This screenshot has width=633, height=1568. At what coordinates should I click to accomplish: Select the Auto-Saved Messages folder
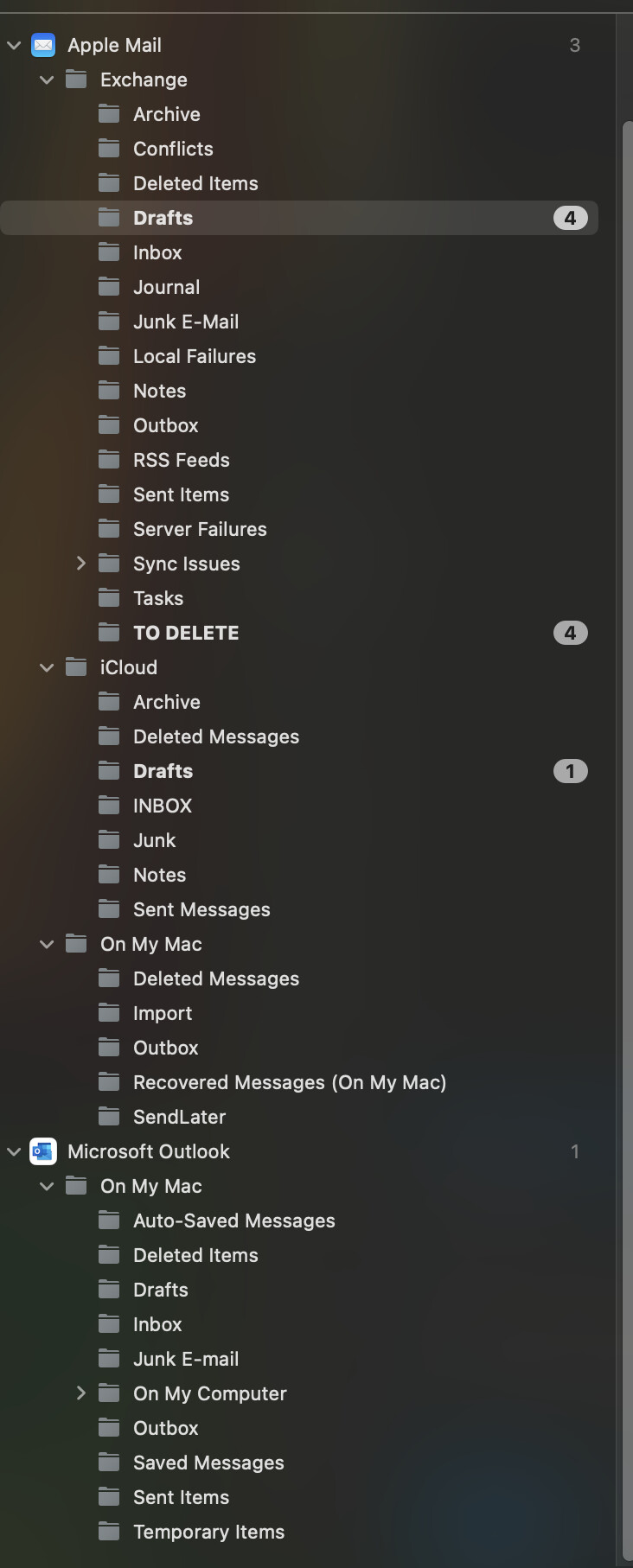299,1221
